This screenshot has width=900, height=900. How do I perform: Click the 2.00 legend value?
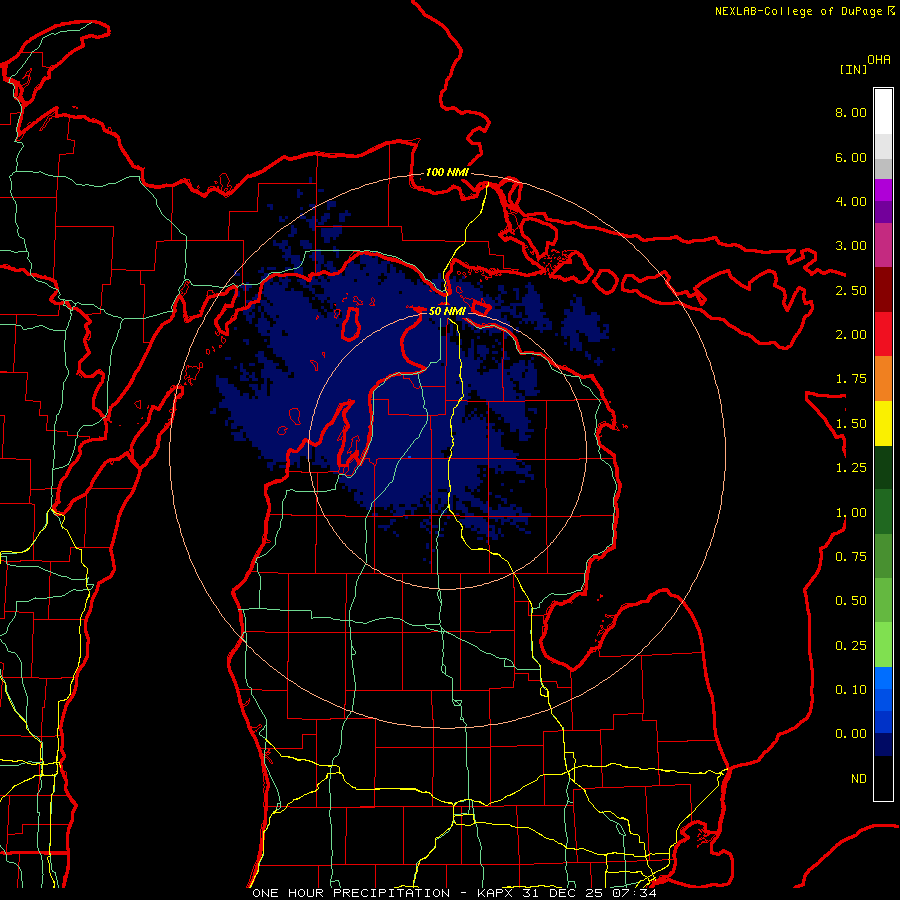[851, 335]
